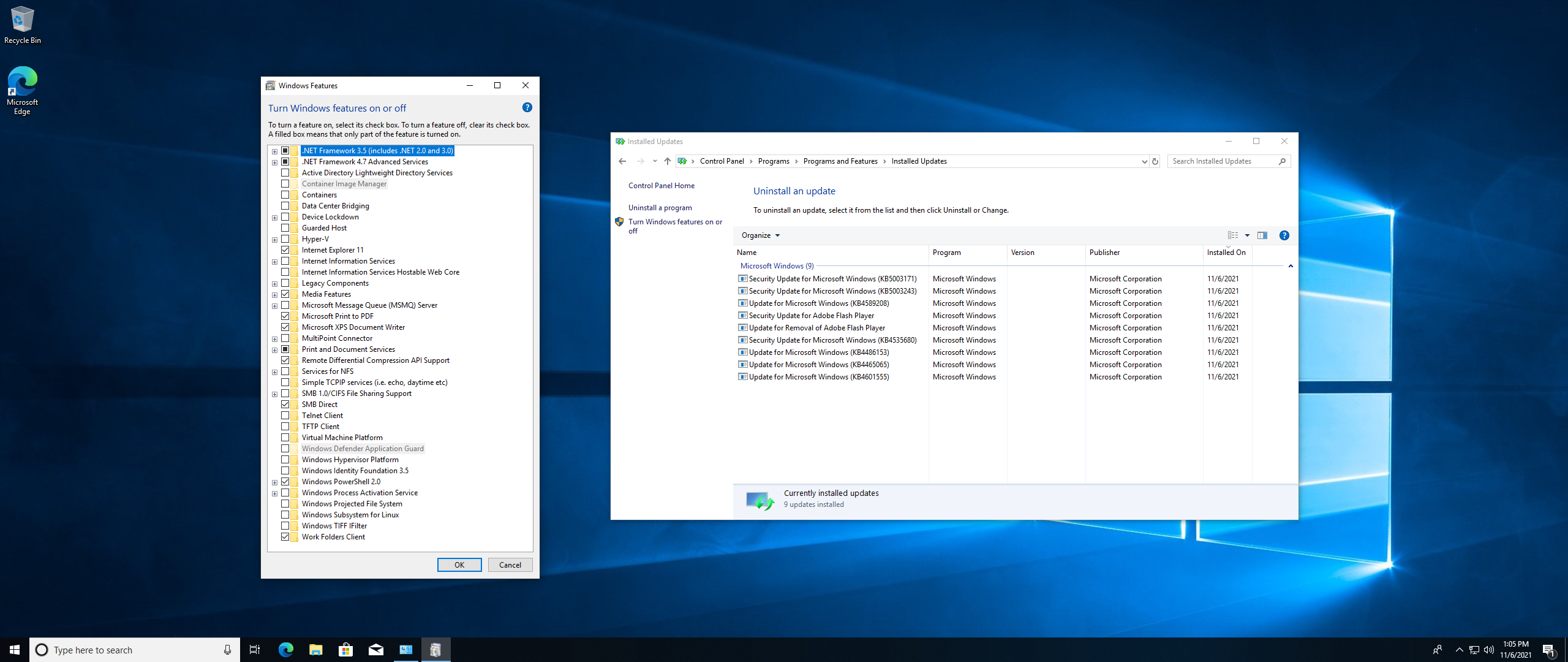This screenshot has height=662, width=1568.
Task: Show the preview pane in Installed Updates
Action: [1262, 235]
